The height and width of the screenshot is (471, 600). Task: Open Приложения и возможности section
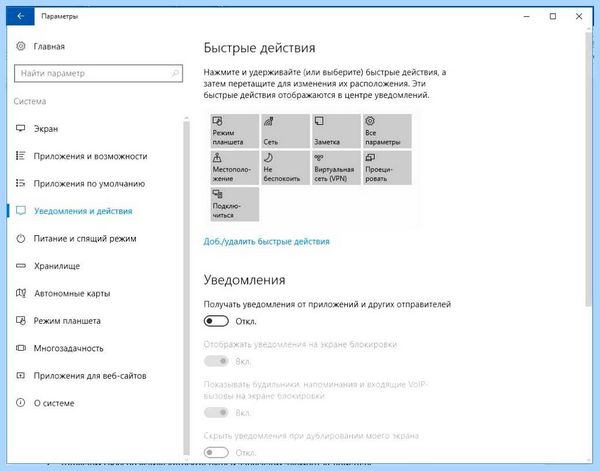tap(82, 156)
